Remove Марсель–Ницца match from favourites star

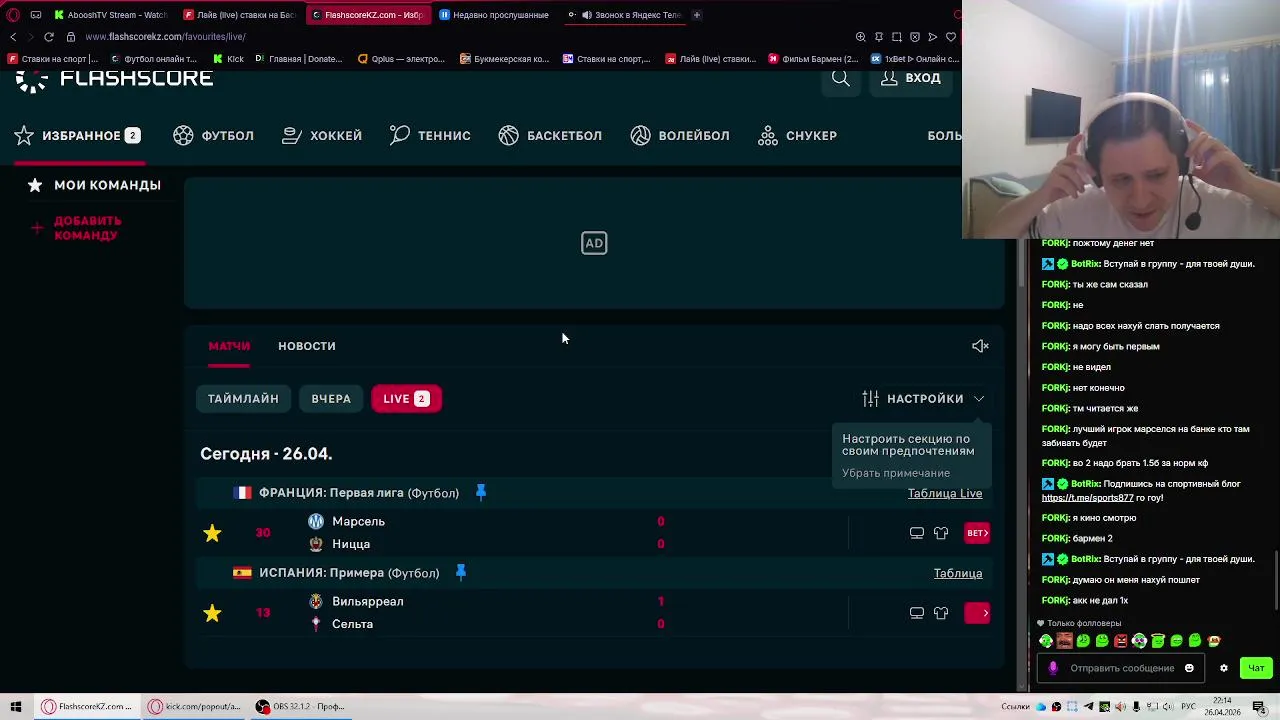(x=212, y=533)
